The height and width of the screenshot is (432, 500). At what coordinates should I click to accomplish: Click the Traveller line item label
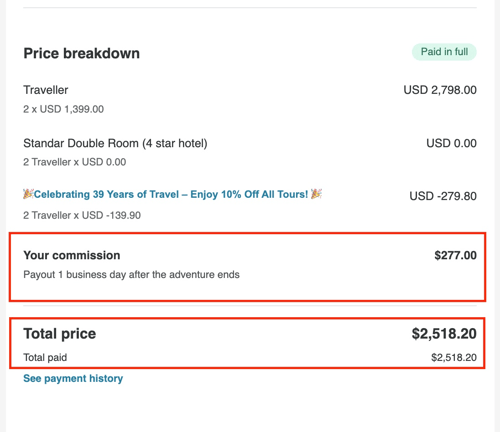point(46,90)
